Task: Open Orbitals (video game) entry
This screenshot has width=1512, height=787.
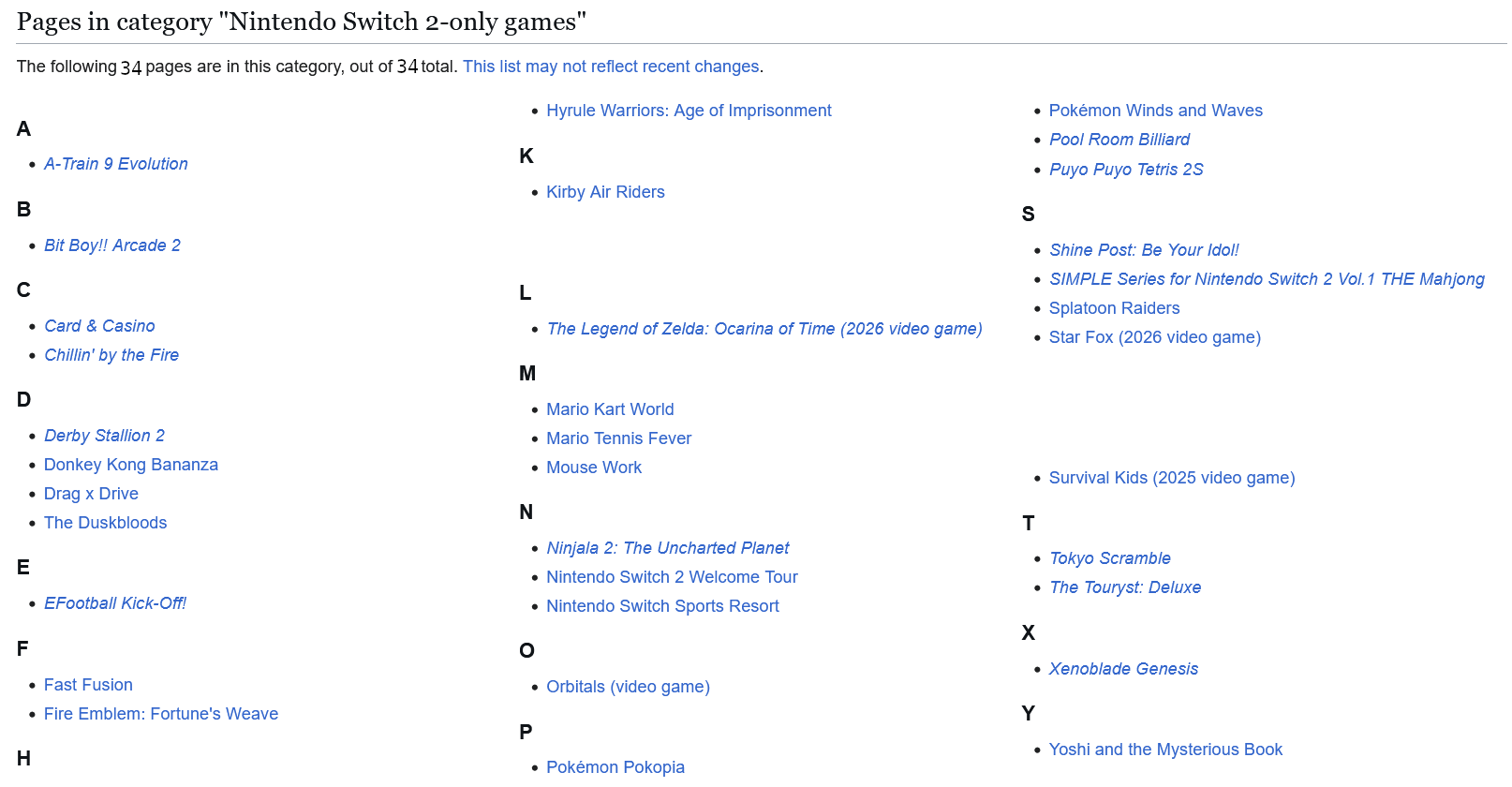Action: pos(628,687)
